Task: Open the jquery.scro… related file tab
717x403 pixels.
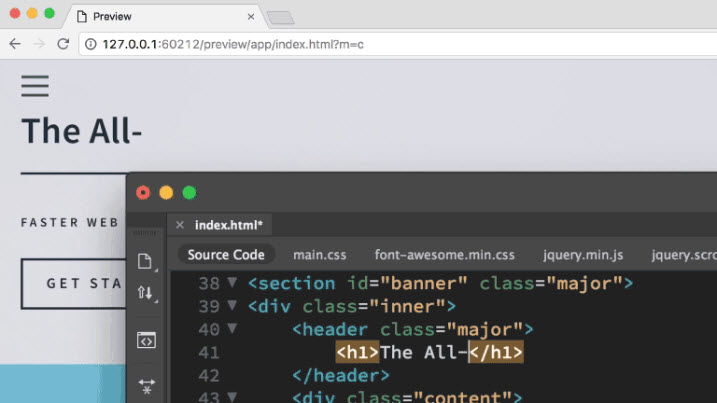Action: tap(684, 255)
